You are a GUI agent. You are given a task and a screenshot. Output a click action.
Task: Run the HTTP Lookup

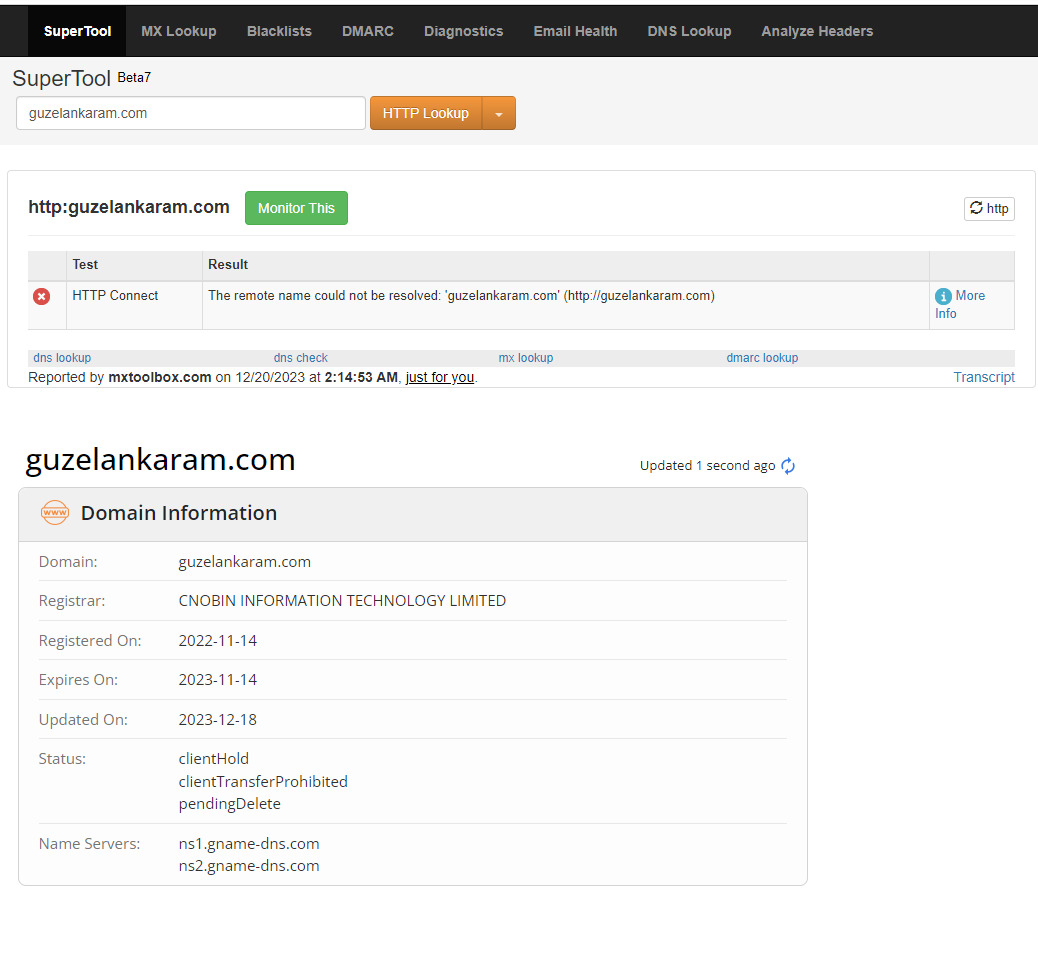[x=425, y=113]
